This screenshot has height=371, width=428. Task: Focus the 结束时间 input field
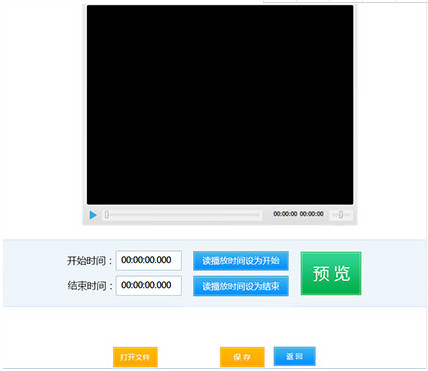point(149,286)
